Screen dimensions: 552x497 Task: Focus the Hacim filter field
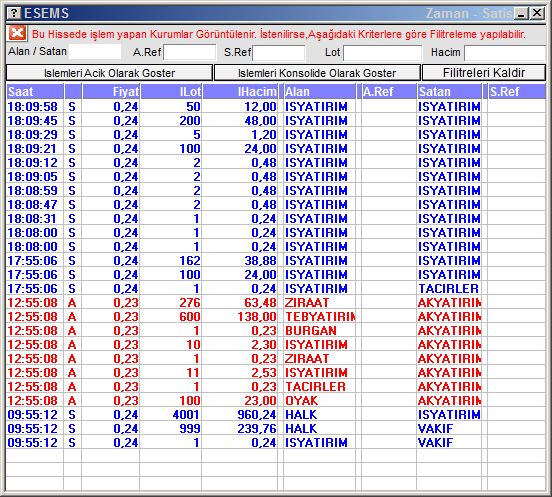(505, 53)
